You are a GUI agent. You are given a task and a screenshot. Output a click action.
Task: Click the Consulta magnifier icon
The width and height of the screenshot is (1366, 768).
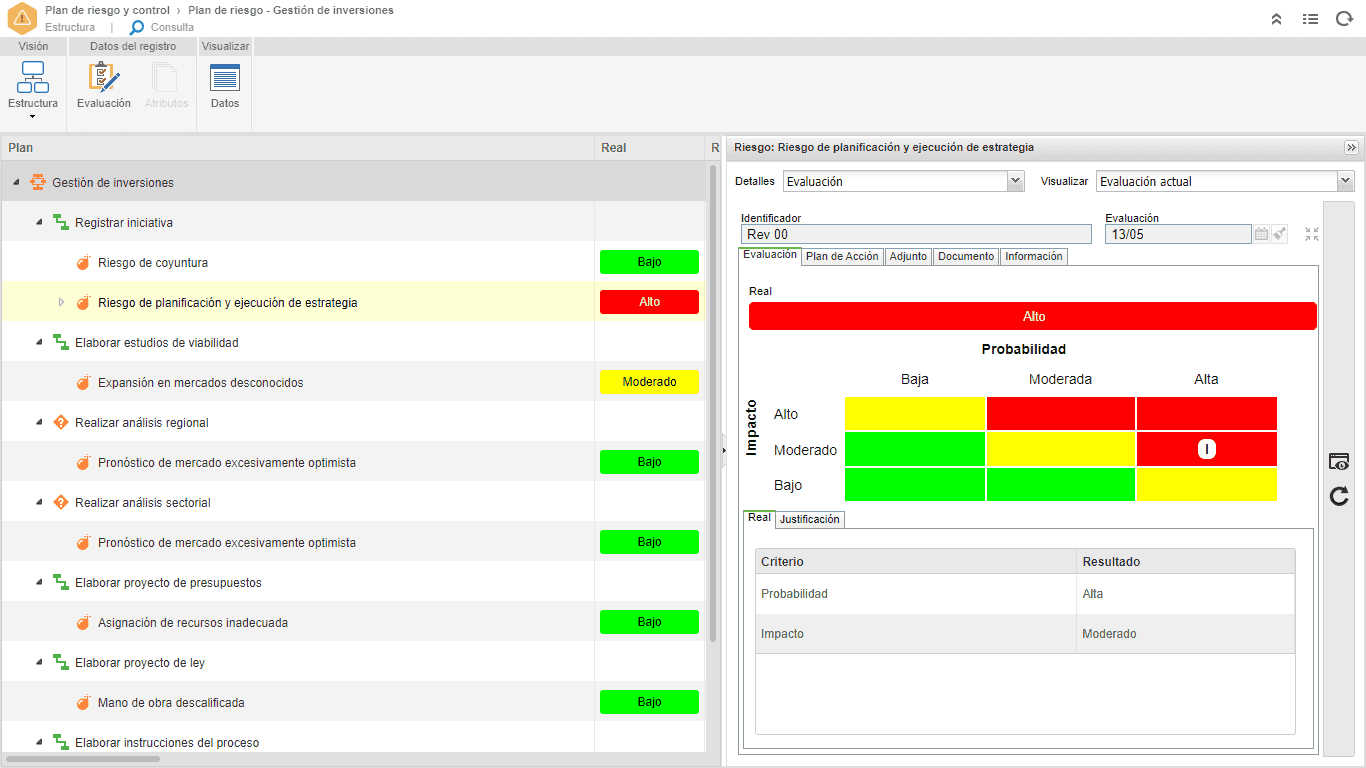(x=137, y=27)
